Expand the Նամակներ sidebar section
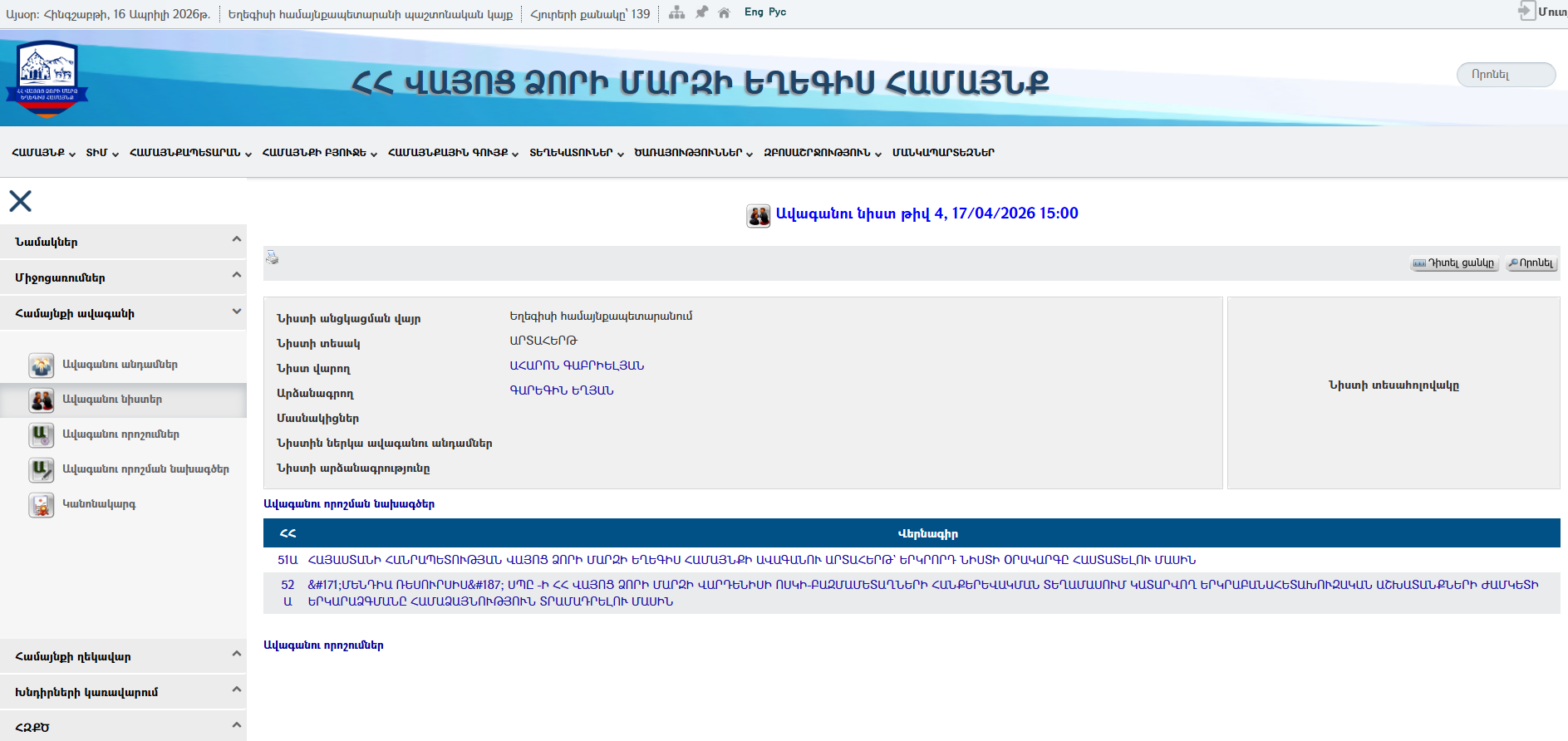This screenshot has width=1568, height=741. 123,242
